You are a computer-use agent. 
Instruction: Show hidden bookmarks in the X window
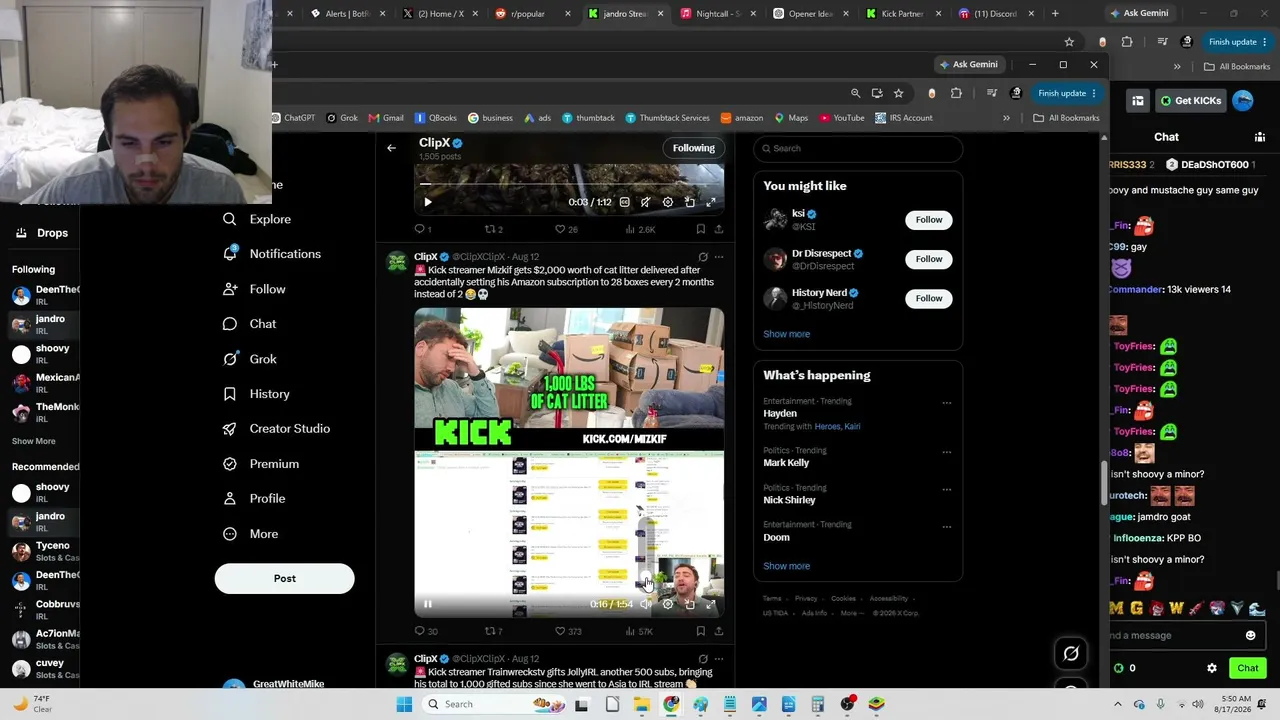tap(1006, 118)
